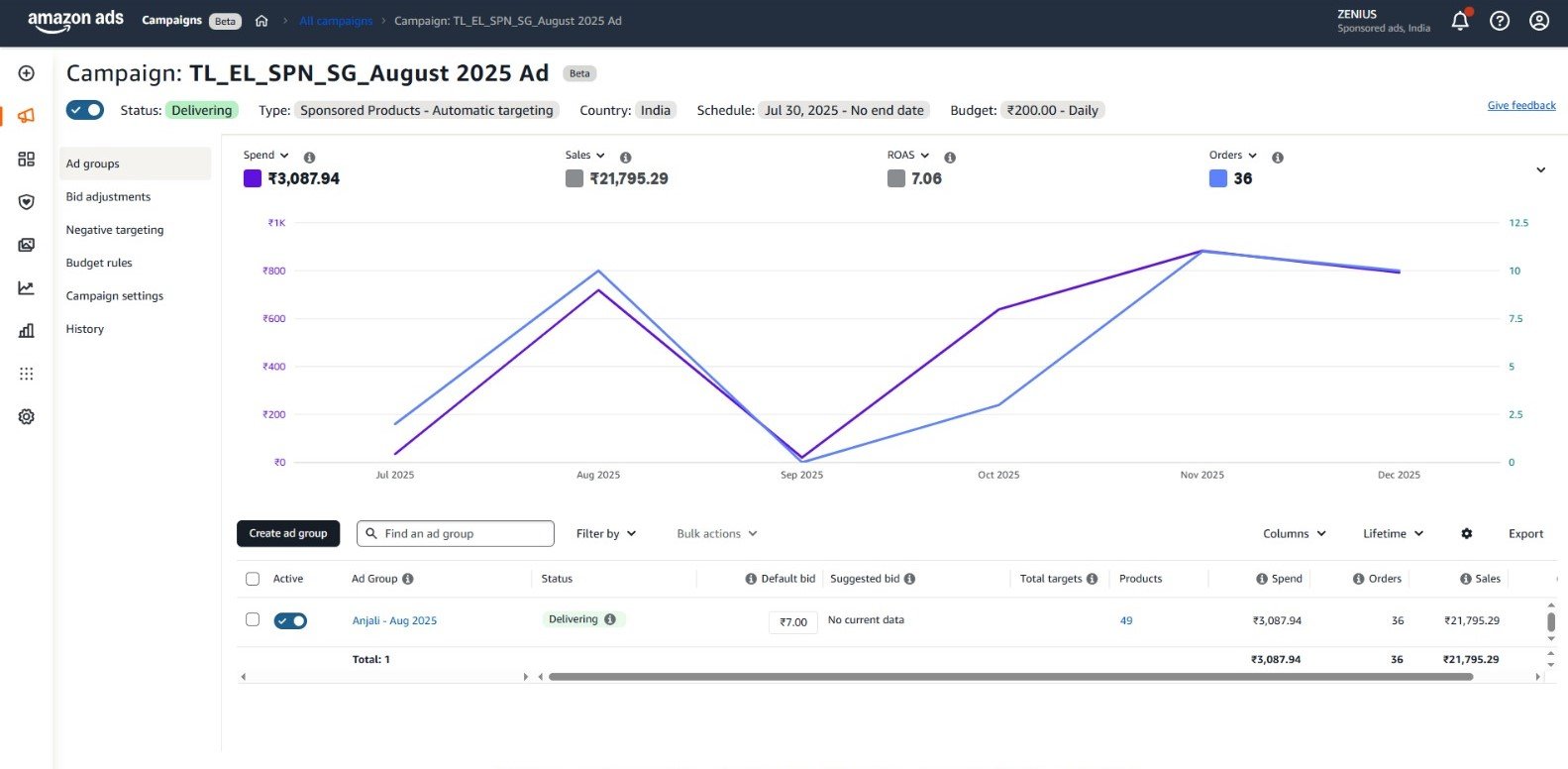Click the notifications bell icon

tap(1460, 21)
